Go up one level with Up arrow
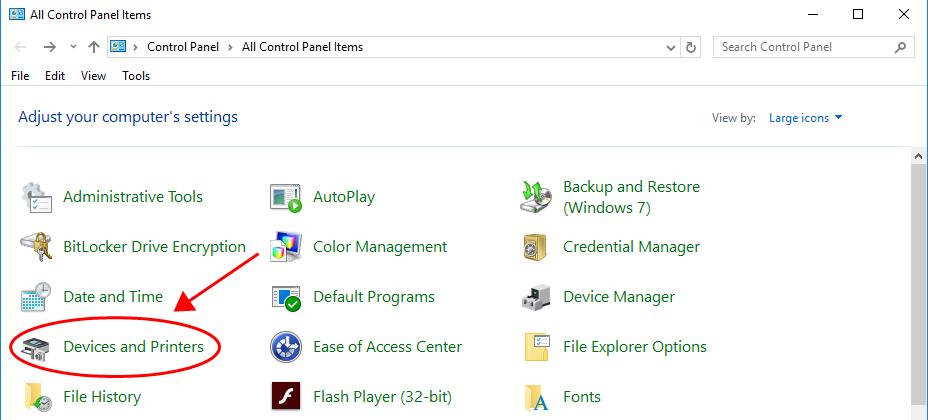Image resolution: width=928 pixels, height=420 pixels. point(94,47)
